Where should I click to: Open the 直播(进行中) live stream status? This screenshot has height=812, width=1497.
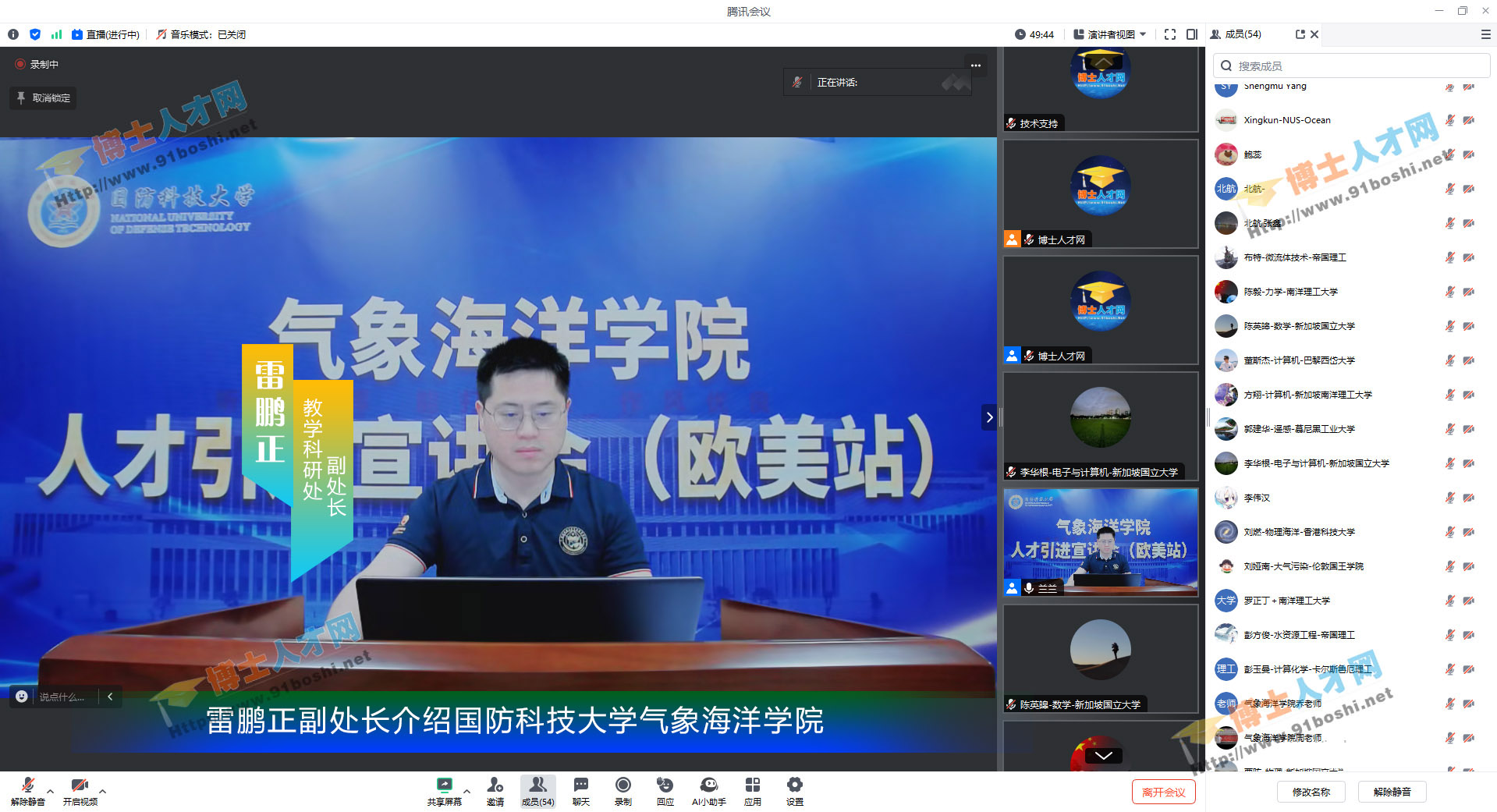[105, 34]
